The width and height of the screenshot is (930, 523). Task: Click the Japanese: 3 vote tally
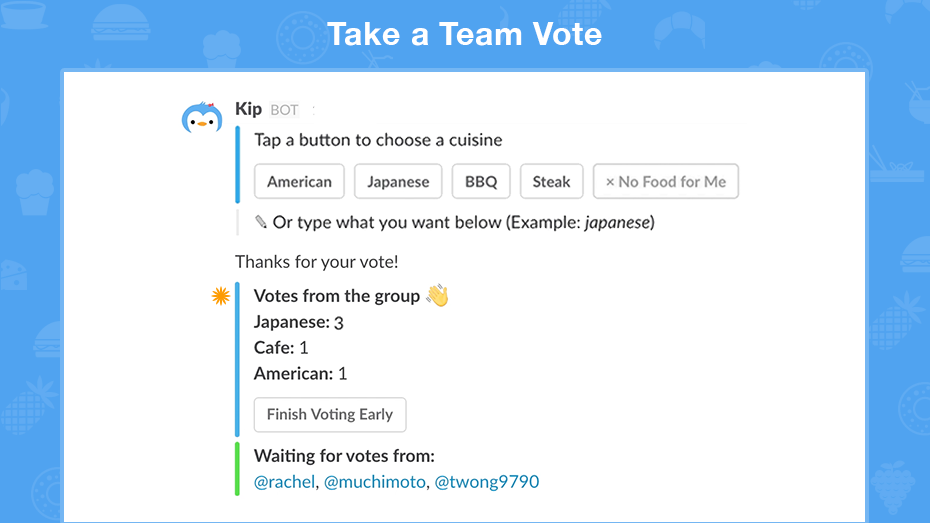point(298,322)
